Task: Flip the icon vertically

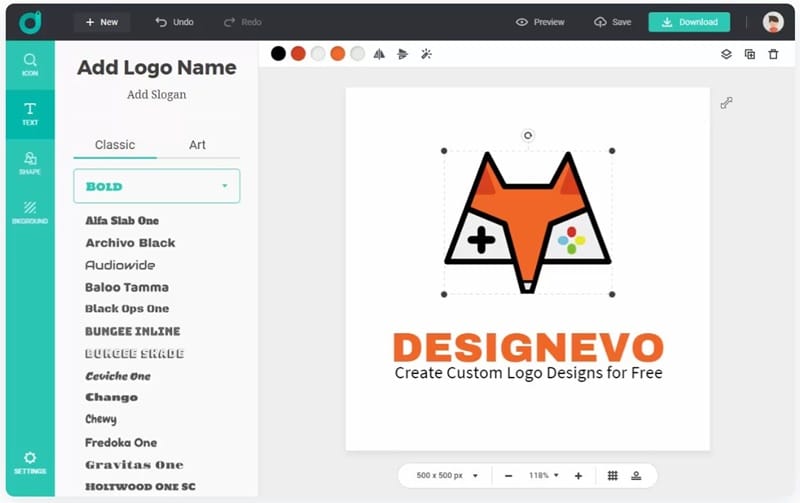Action: coord(403,54)
